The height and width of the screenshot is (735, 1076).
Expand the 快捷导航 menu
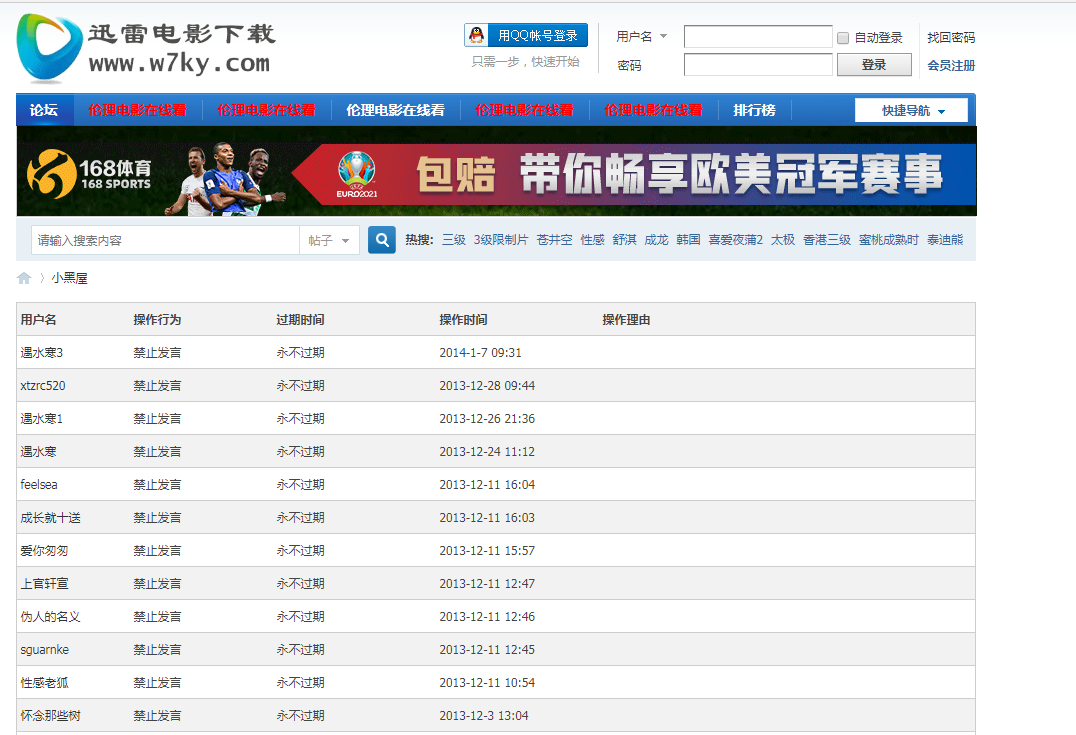(911, 110)
